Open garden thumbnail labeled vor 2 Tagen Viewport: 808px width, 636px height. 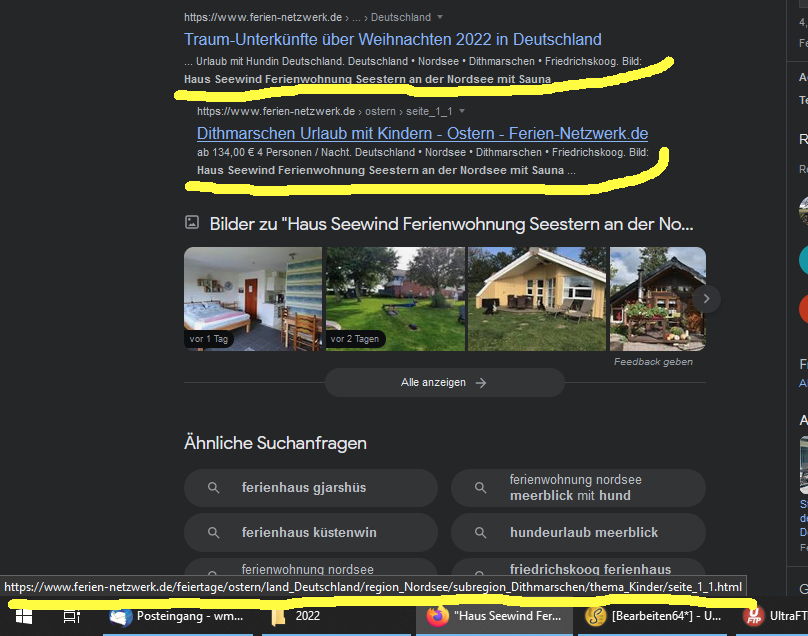[395, 299]
